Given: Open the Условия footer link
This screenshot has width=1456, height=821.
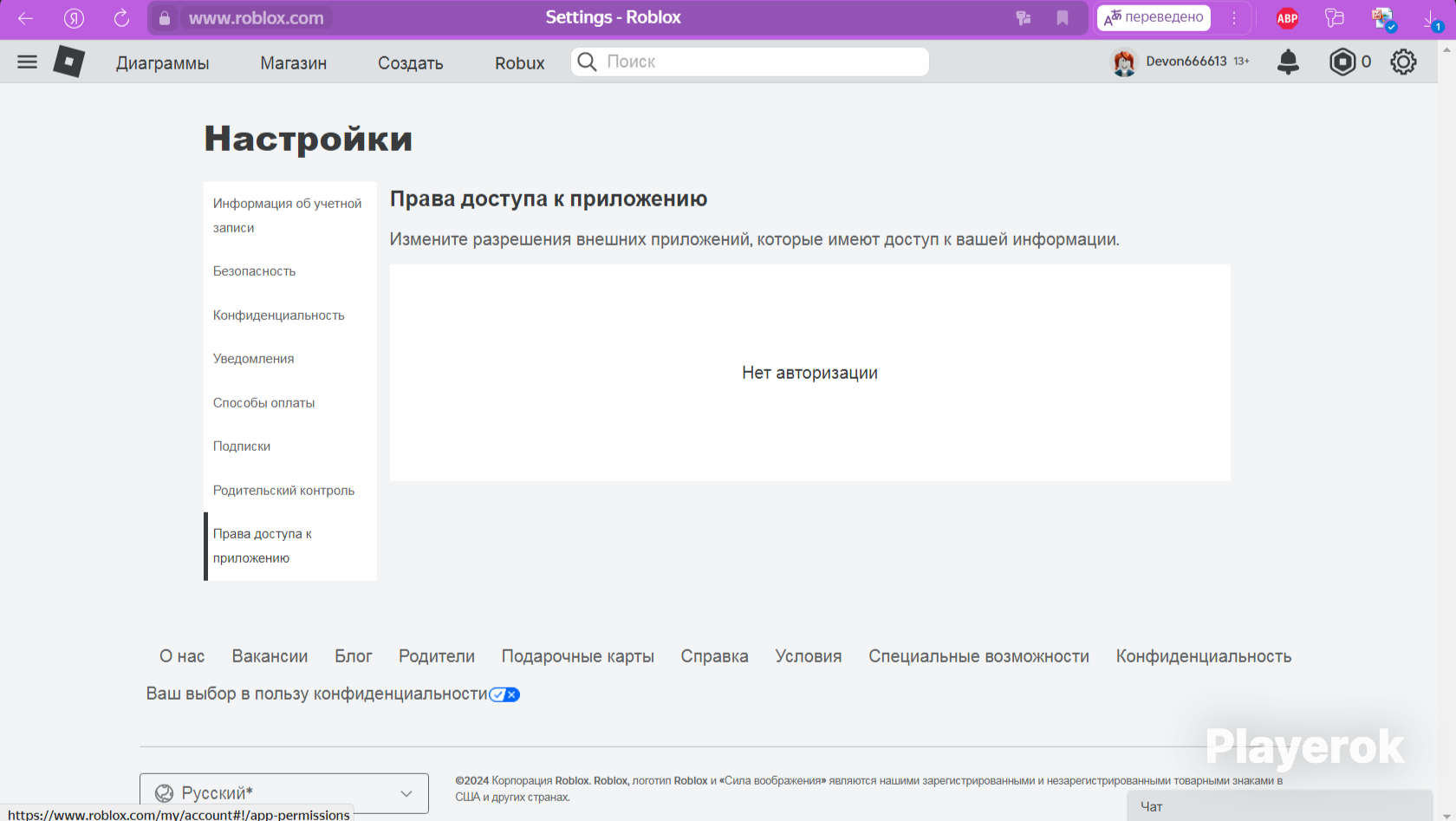Looking at the screenshot, I should tap(809, 656).
